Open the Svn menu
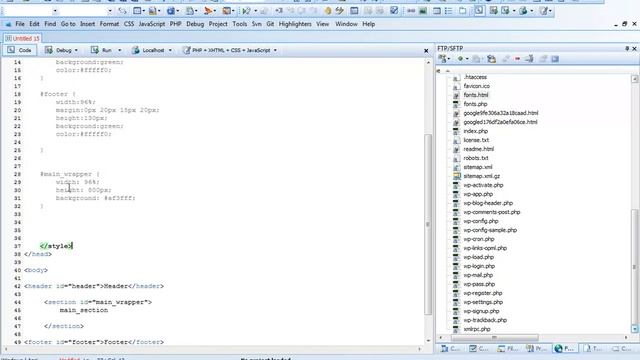This screenshot has height=360, width=640. (x=256, y=24)
